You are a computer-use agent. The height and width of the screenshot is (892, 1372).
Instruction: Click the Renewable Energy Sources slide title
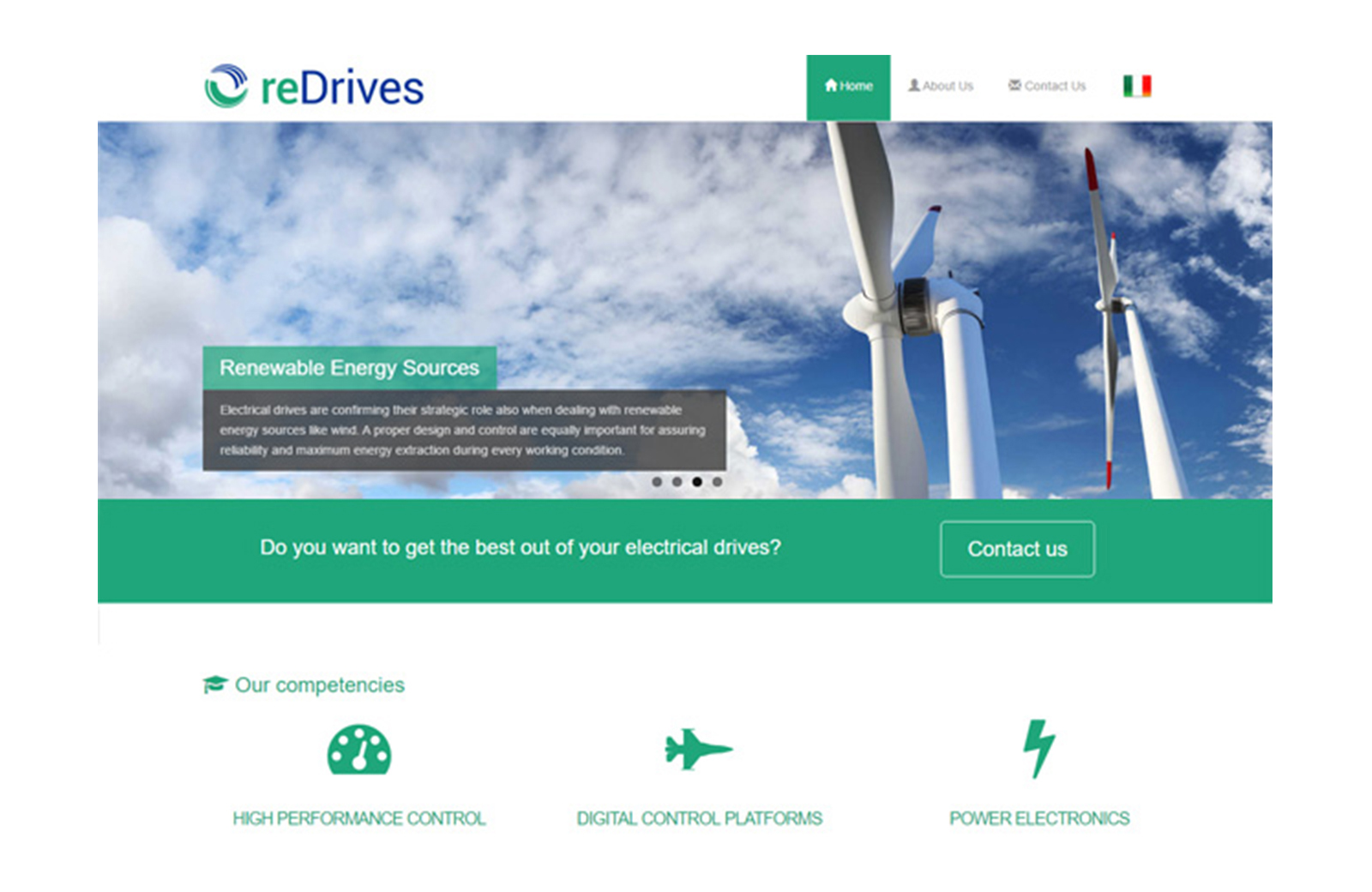click(x=350, y=368)
